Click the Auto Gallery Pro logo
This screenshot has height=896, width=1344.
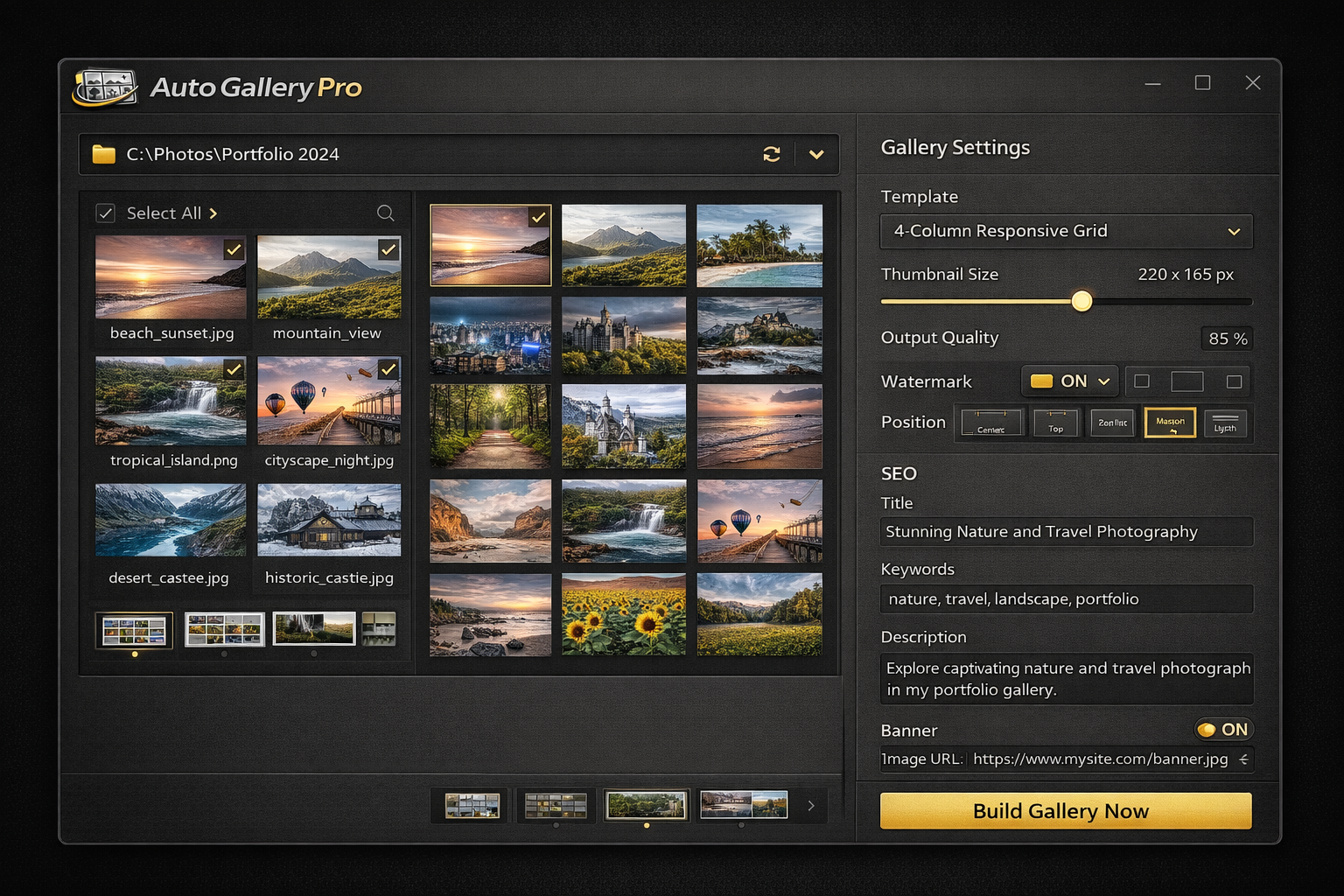coord(105,87)
